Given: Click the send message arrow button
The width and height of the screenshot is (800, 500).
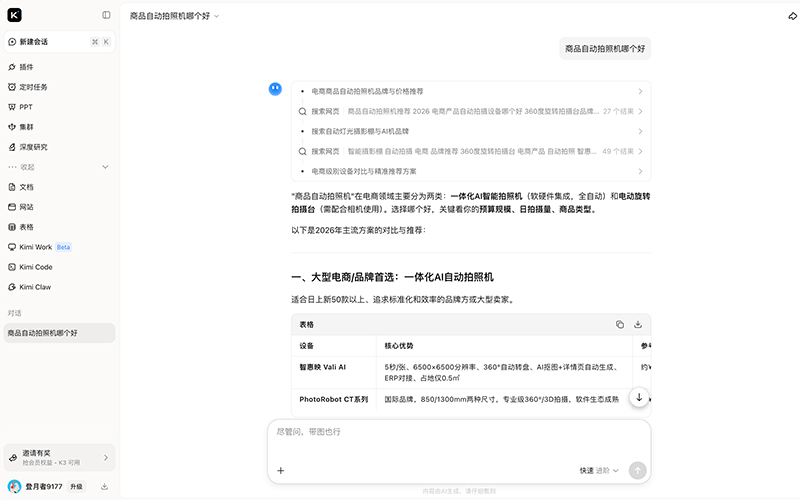Looking at the screenshot, I should (637, 470).
